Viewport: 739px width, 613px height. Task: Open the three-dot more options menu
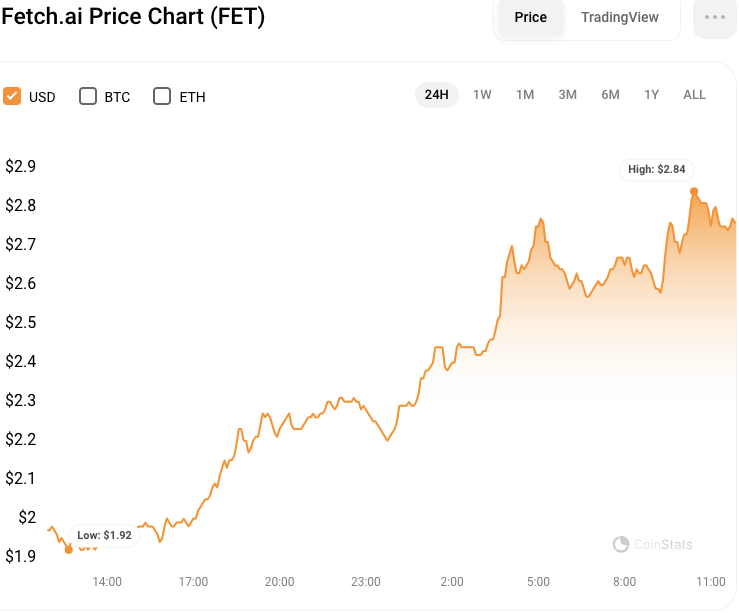714,18
